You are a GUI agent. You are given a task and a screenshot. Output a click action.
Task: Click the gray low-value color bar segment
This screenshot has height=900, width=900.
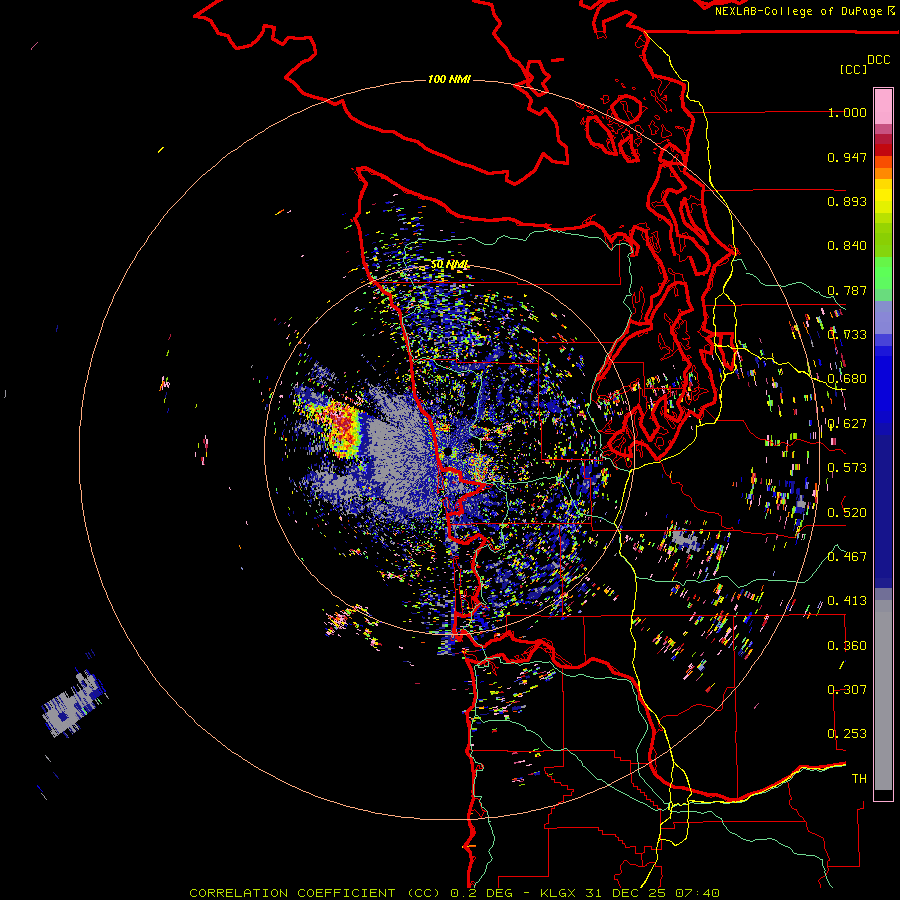pos(883,695)
